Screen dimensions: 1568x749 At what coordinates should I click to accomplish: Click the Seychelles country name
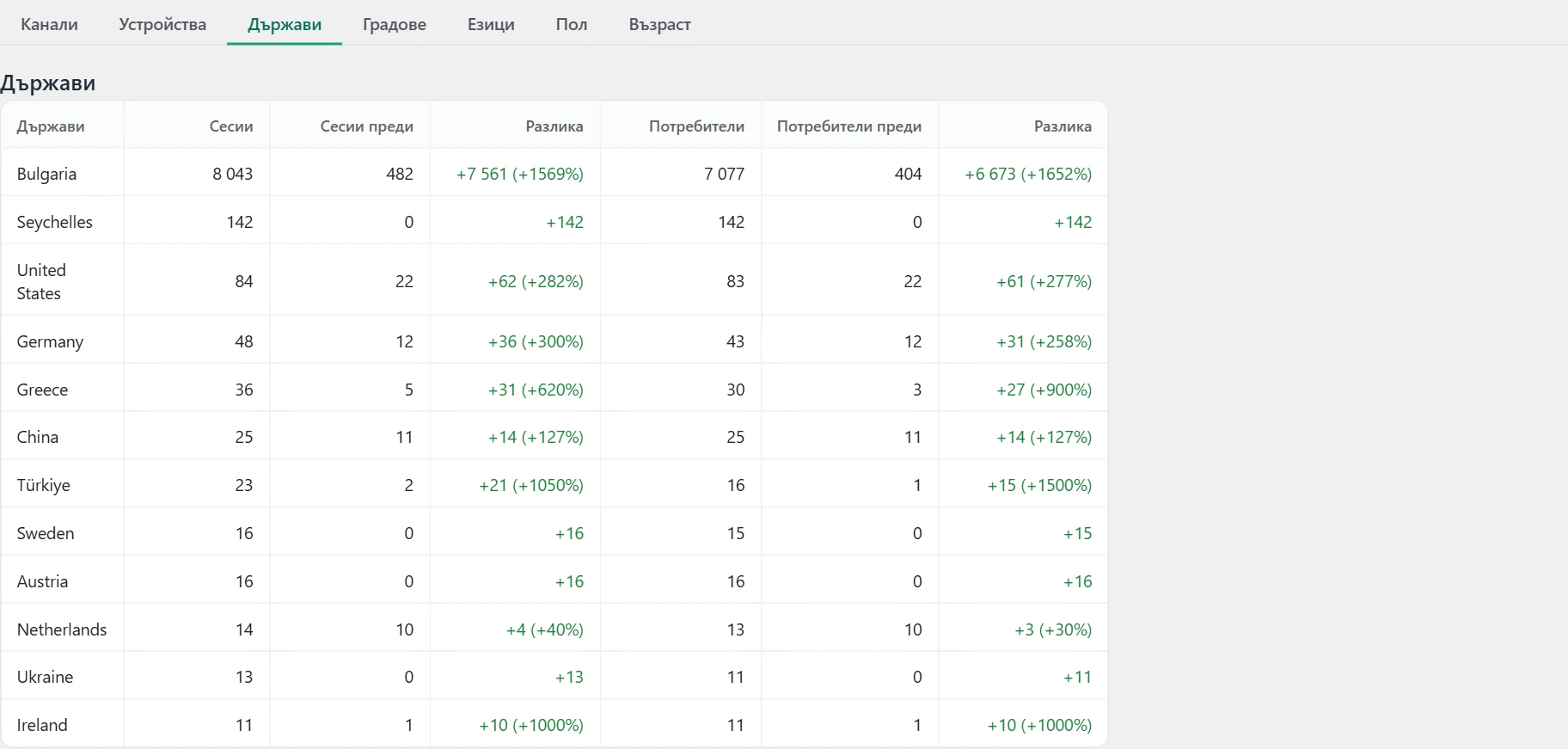54,222
